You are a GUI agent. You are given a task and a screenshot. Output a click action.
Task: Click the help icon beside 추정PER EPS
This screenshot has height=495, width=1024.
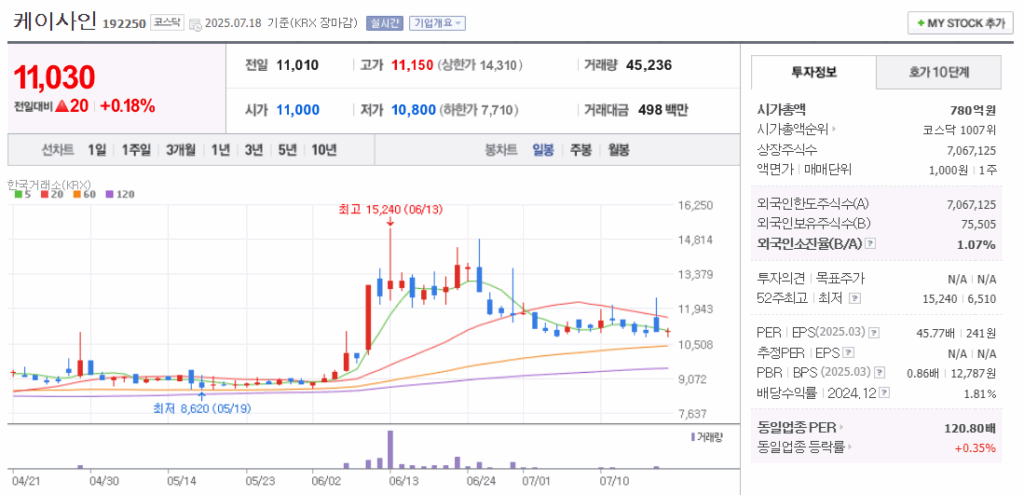point(848,353)
